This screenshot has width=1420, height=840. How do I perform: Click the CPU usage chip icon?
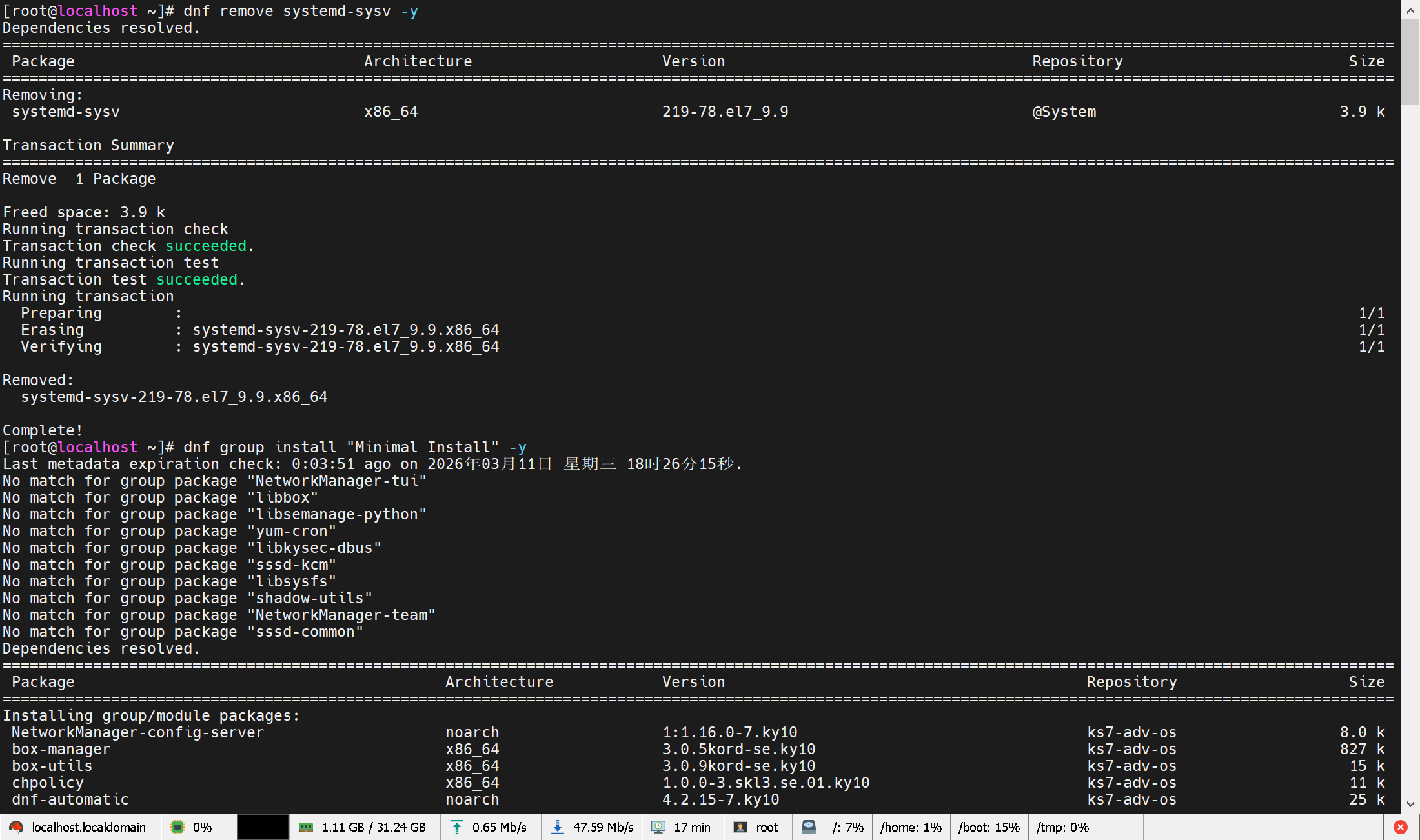[x=177, y=827]
